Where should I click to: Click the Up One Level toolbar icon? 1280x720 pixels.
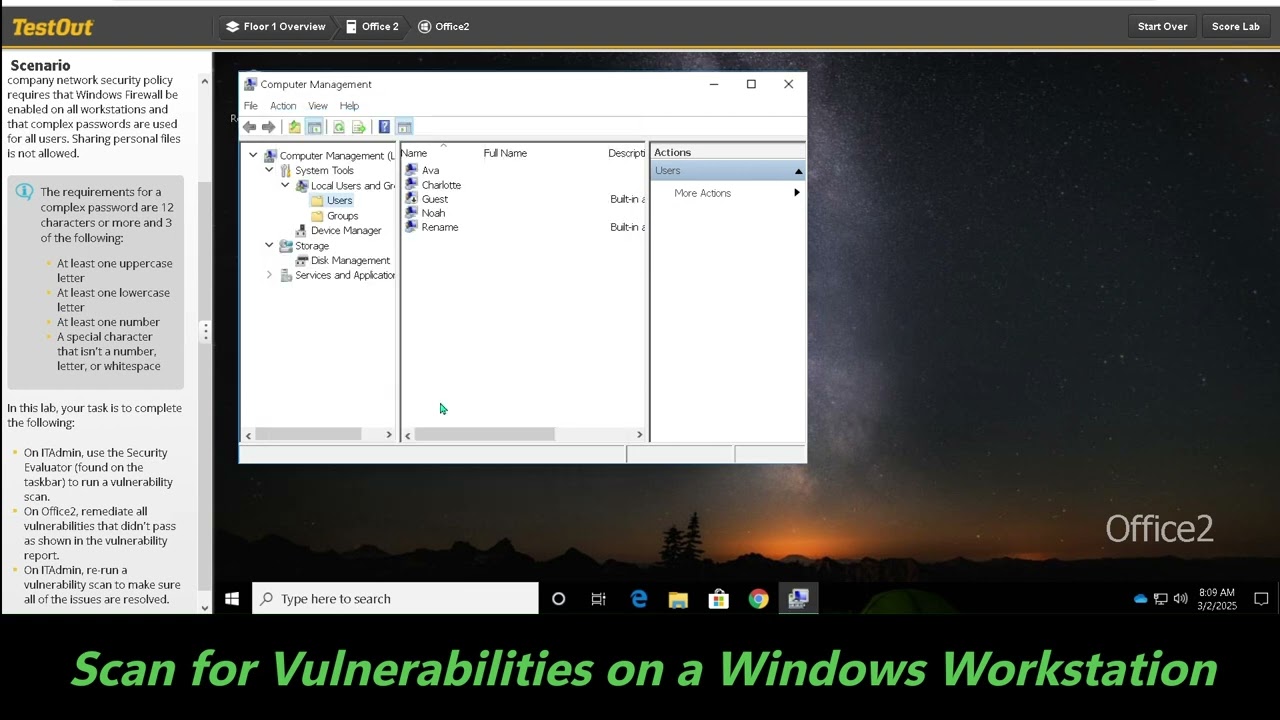click(294, 127)
